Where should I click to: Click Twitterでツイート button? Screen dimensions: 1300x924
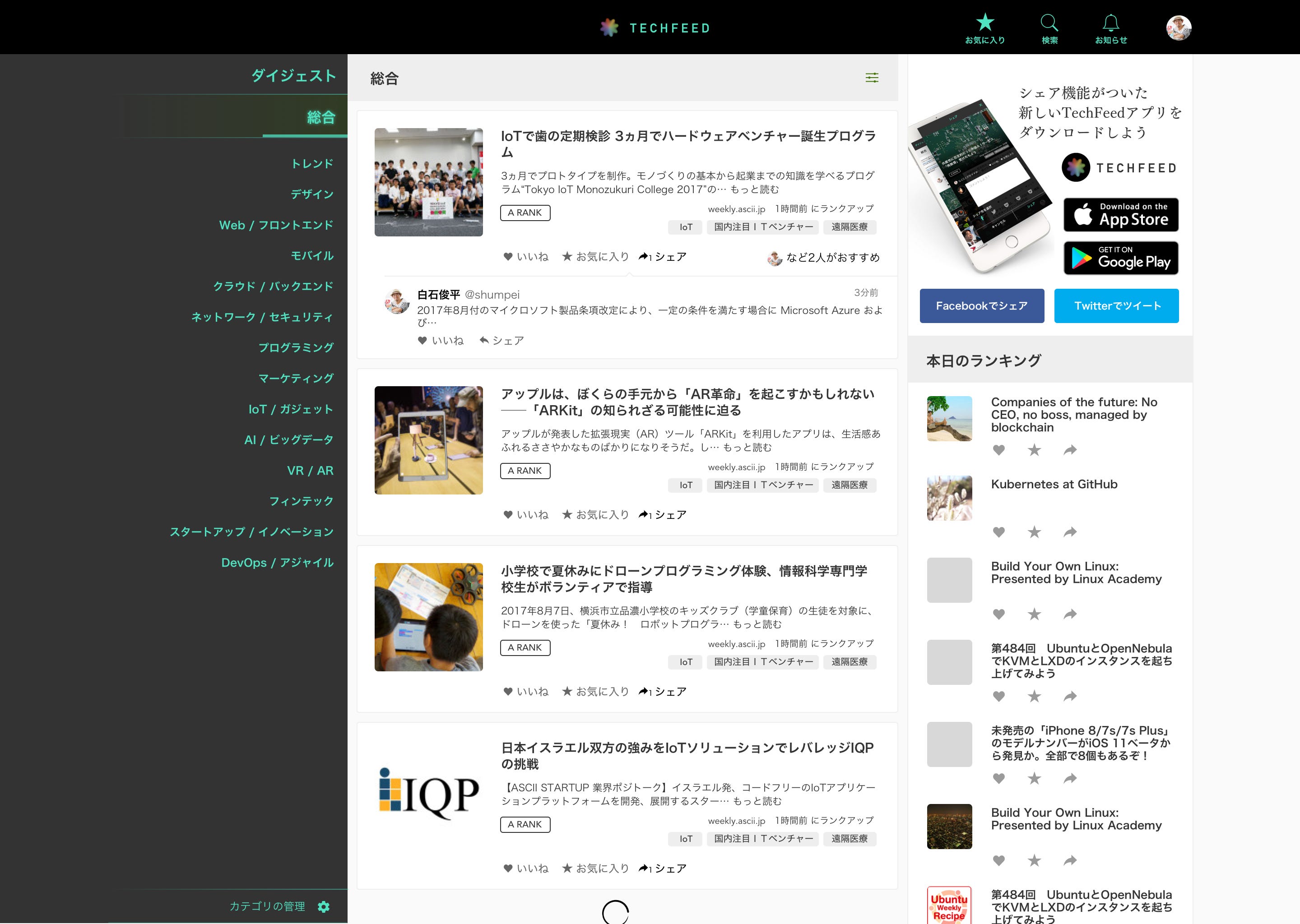[1116, 306]
